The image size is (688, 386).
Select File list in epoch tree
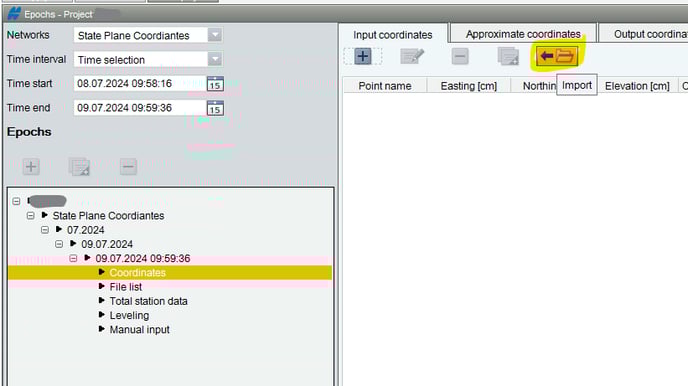coord(125,287)
